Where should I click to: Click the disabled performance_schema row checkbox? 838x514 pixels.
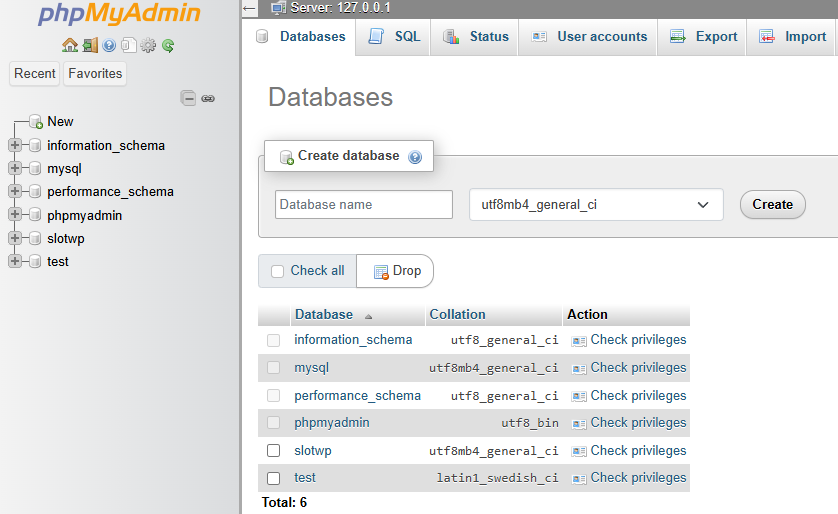tap(274, 395)
